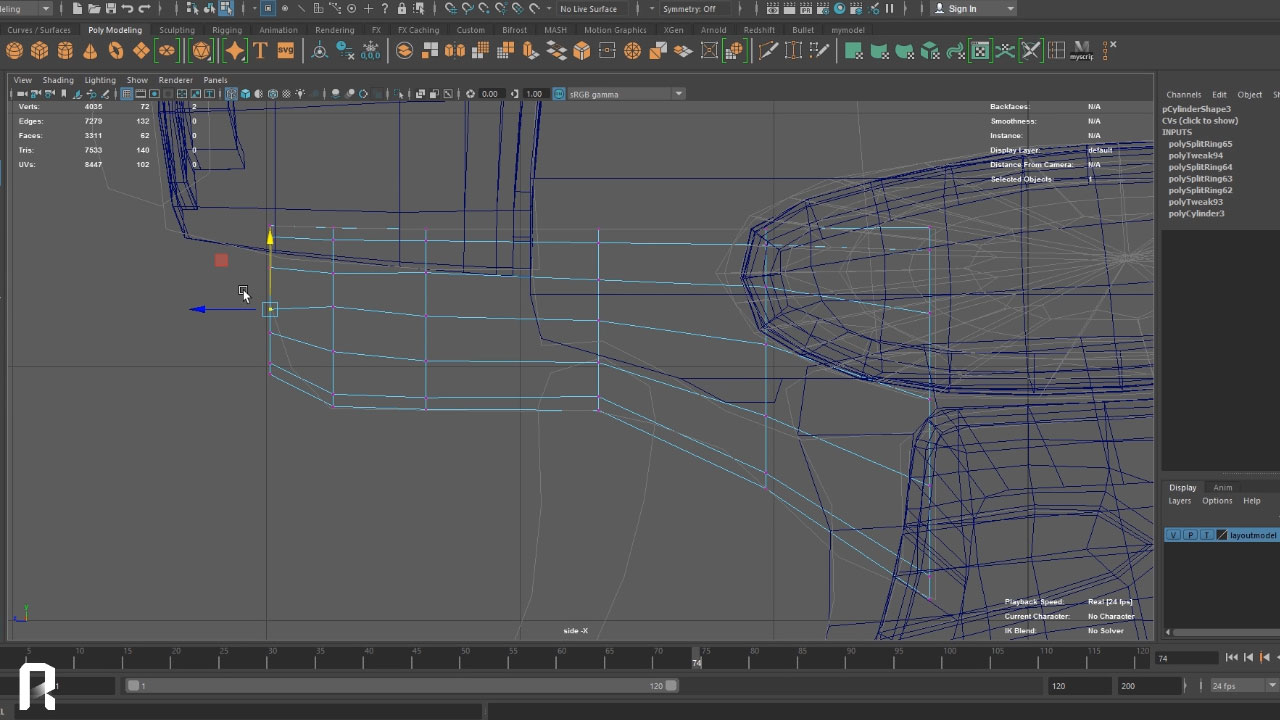Click the layoutmodel layer color swatch
Screen dimensions: 1280x720
[x=1222, y=535]
